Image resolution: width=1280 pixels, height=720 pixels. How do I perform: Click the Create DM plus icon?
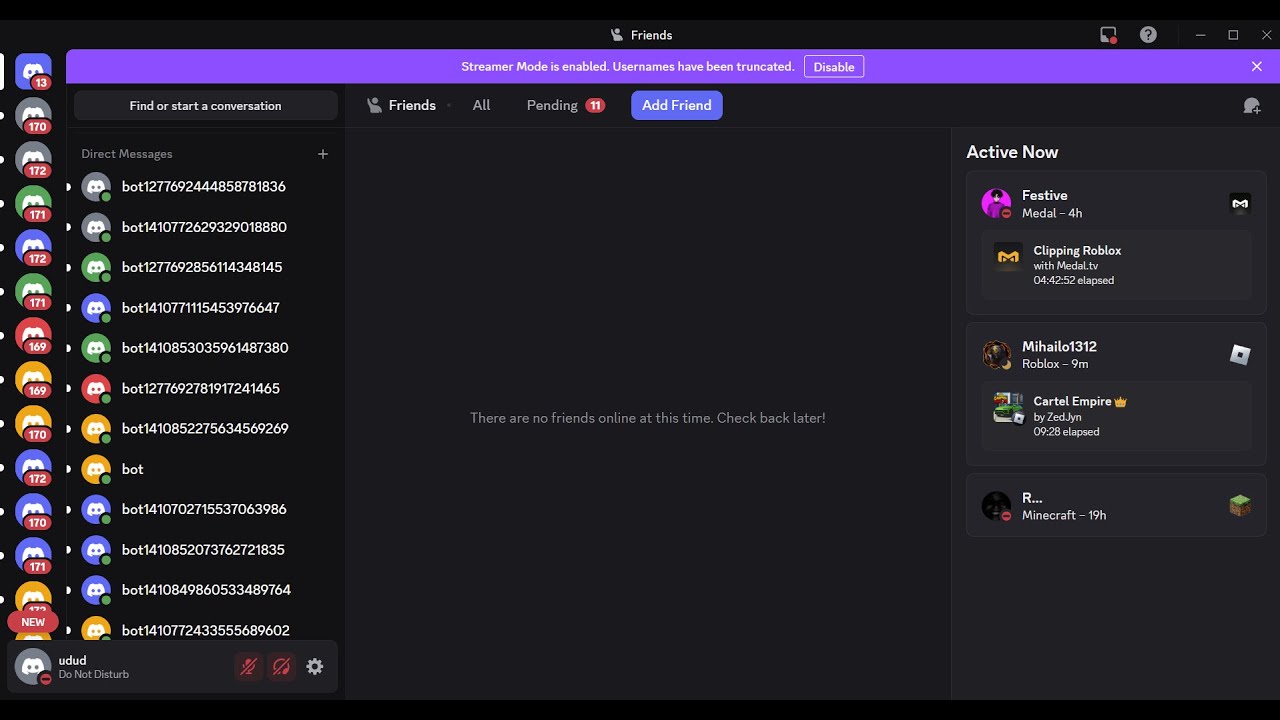click(x=323, y=154)
